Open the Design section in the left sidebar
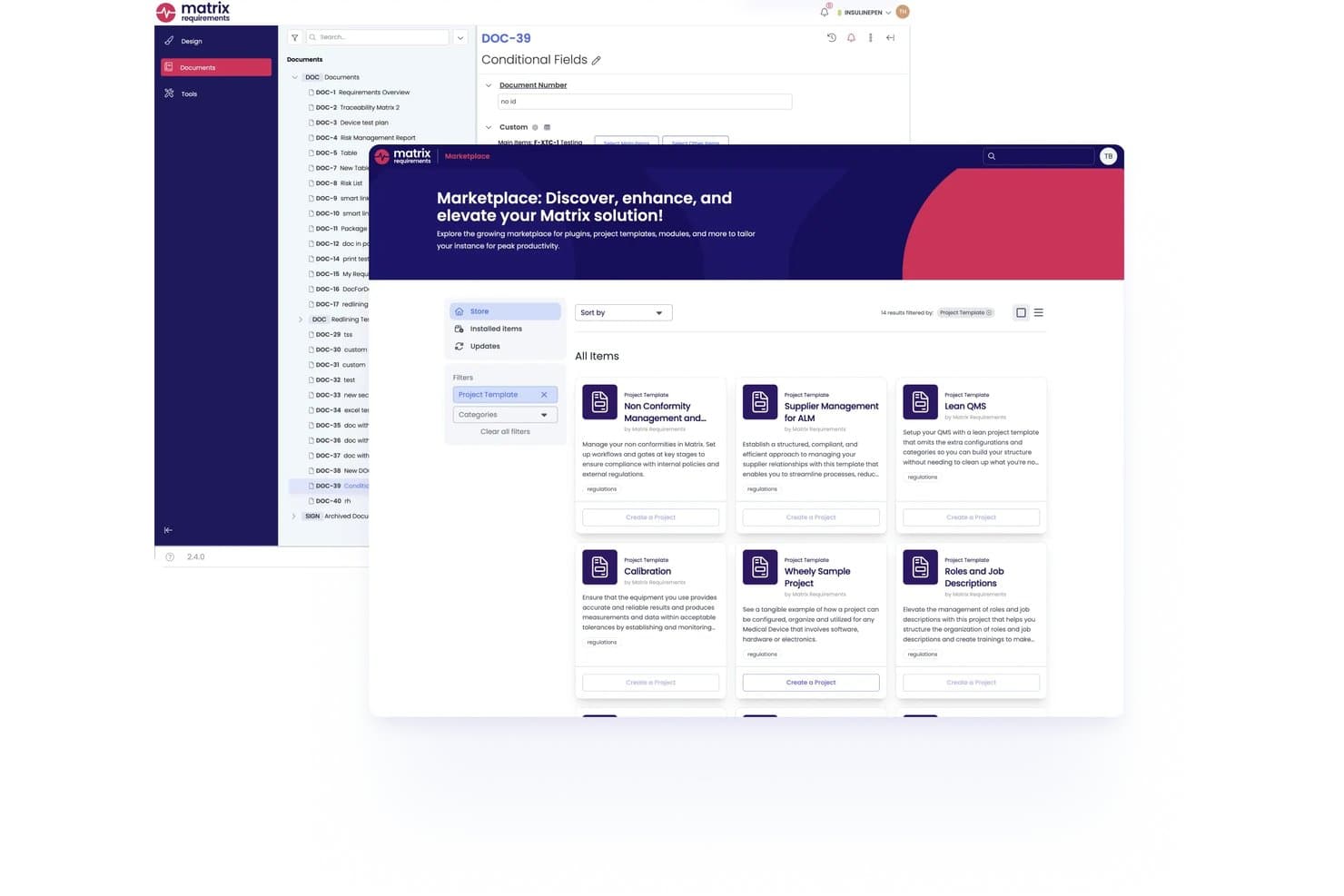Screen dimensions: 1344x896 tap(216, 41)
